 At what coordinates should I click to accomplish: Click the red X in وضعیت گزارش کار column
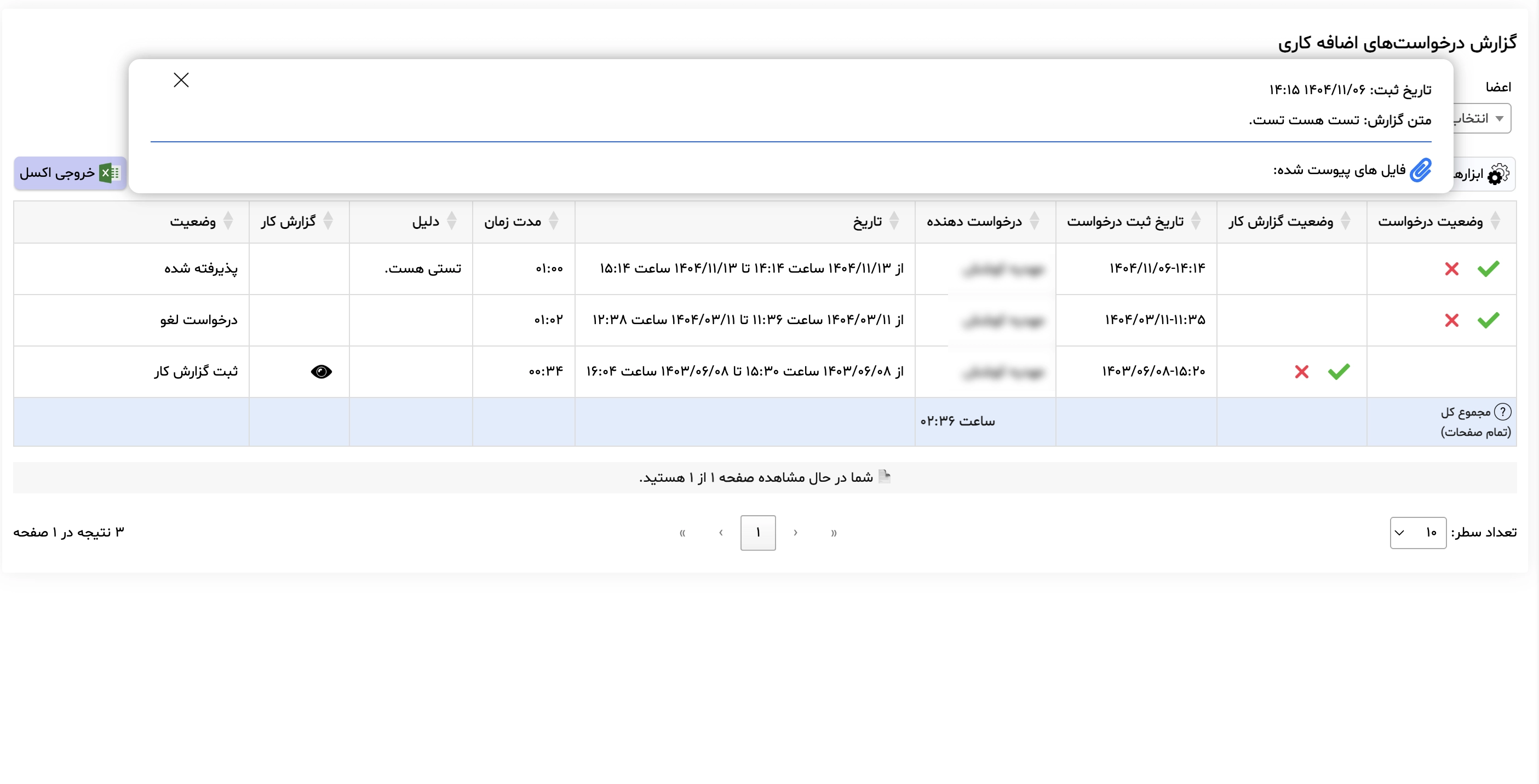point(1302,371)
